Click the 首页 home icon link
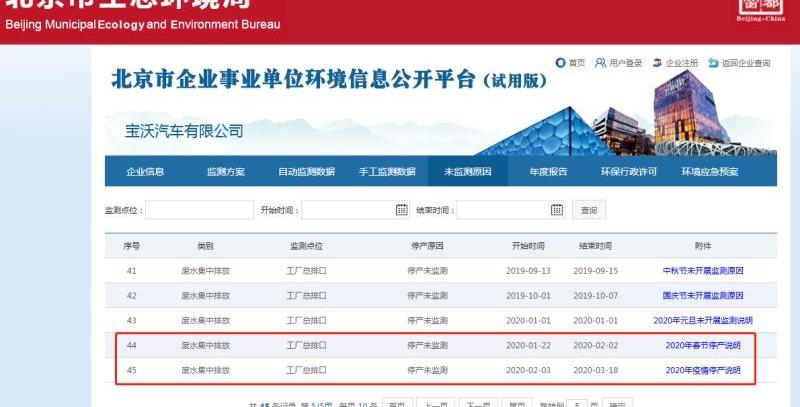Screen dimensions: 800x407 coord(570,63)
